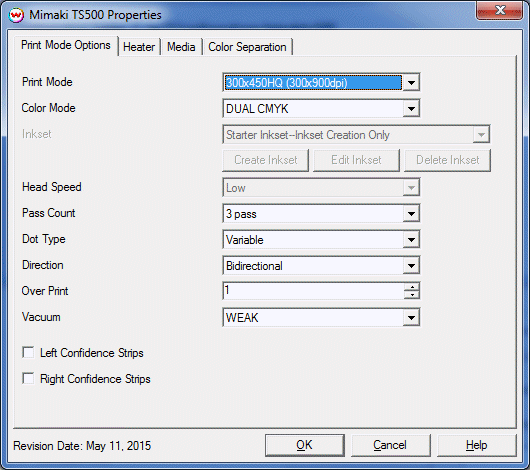530x470 pixels.
Task: Switch to the Media tab
Action: 181,47
